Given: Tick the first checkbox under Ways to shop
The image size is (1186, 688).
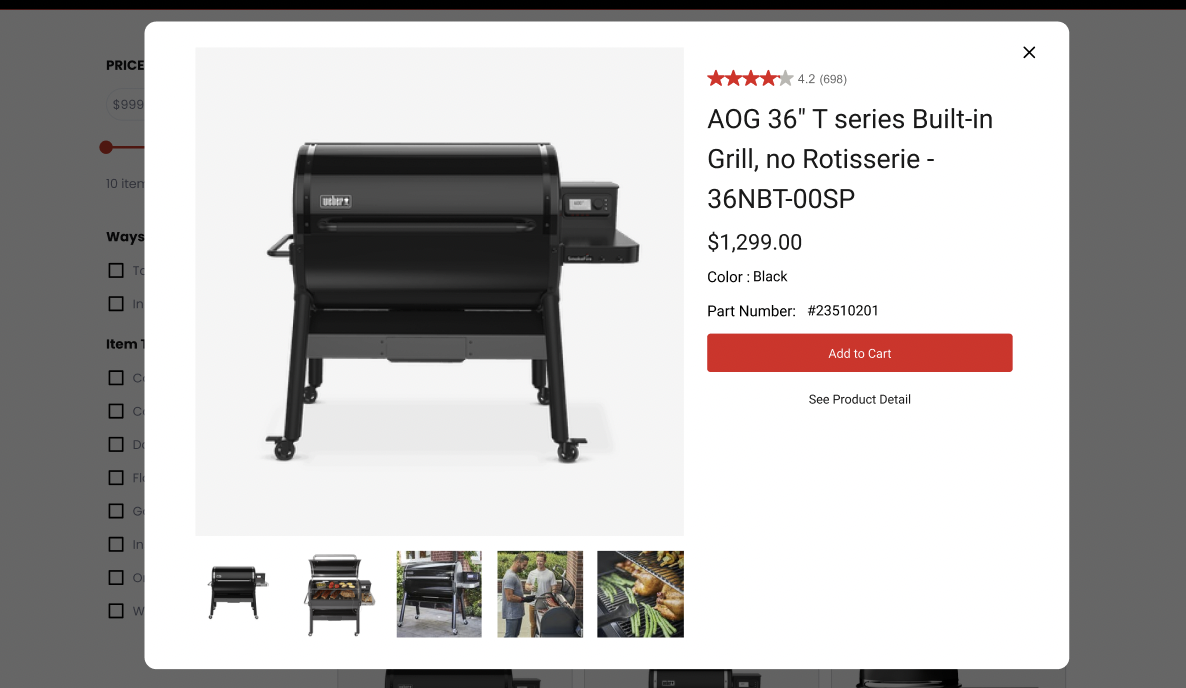Looking at the screenshot, I should [116, 271].
